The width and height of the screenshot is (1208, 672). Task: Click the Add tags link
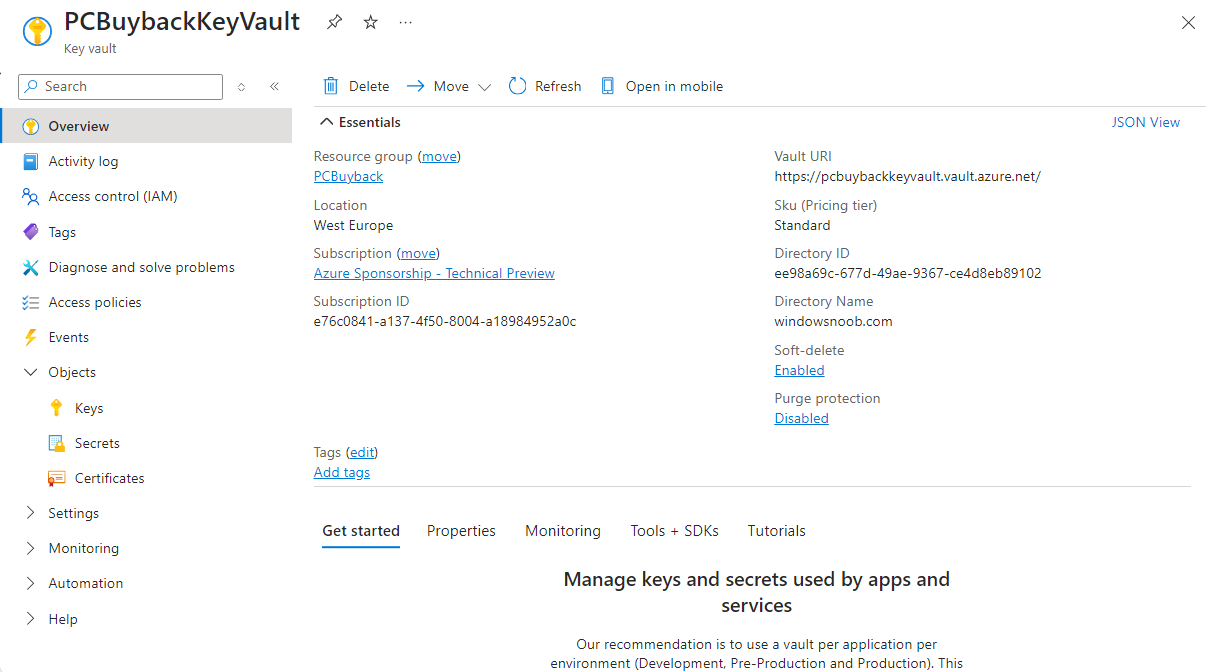342,472
